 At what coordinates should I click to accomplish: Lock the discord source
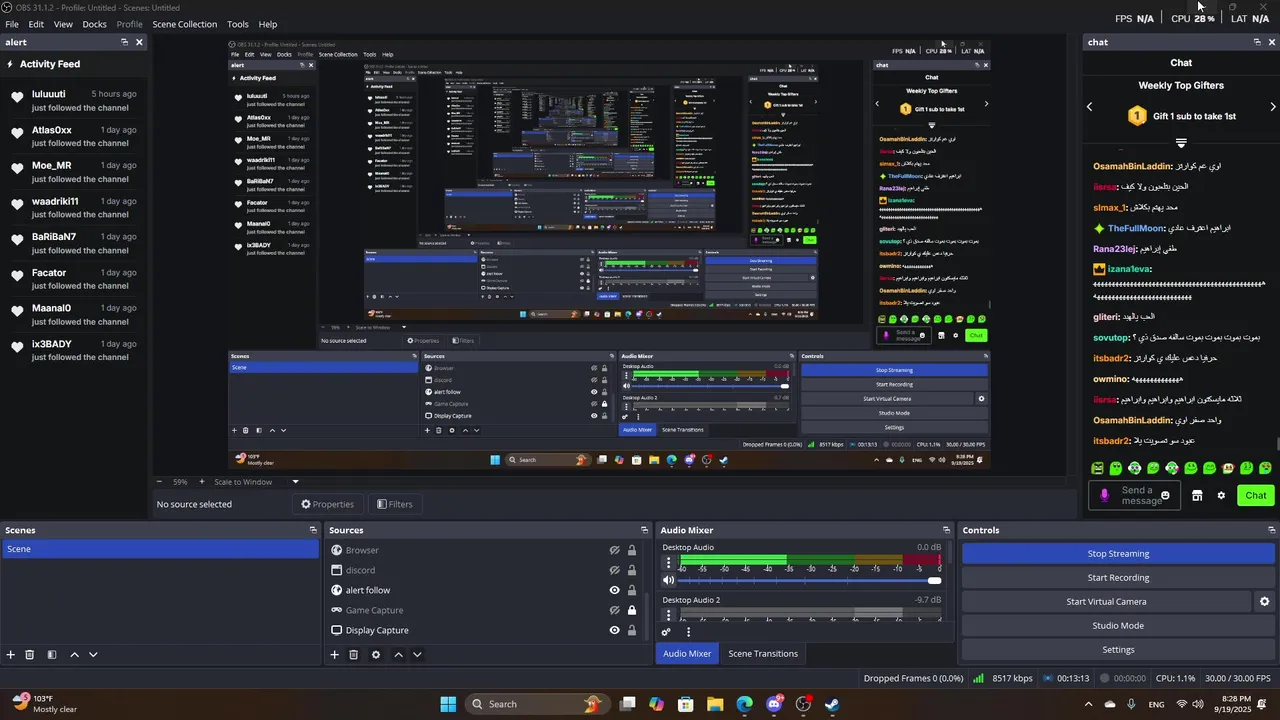pyautogui.click(x=632, y=571)
